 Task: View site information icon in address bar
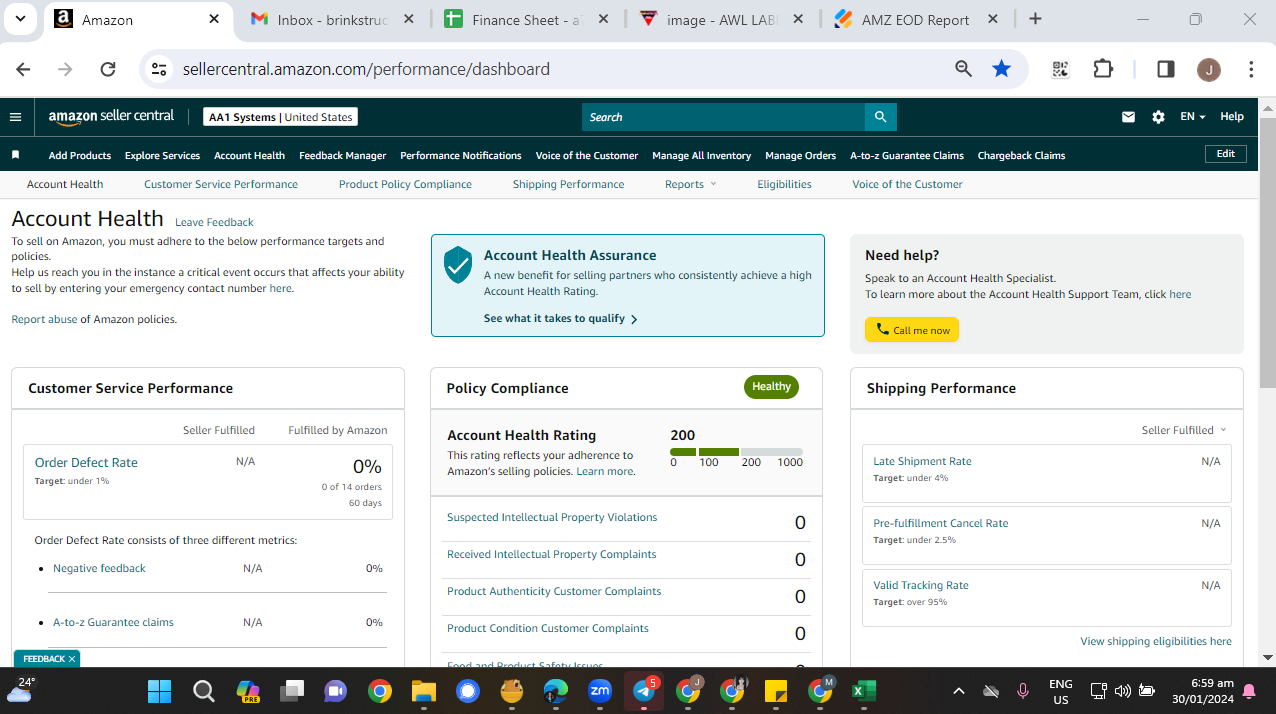click(x=158, y=69)
